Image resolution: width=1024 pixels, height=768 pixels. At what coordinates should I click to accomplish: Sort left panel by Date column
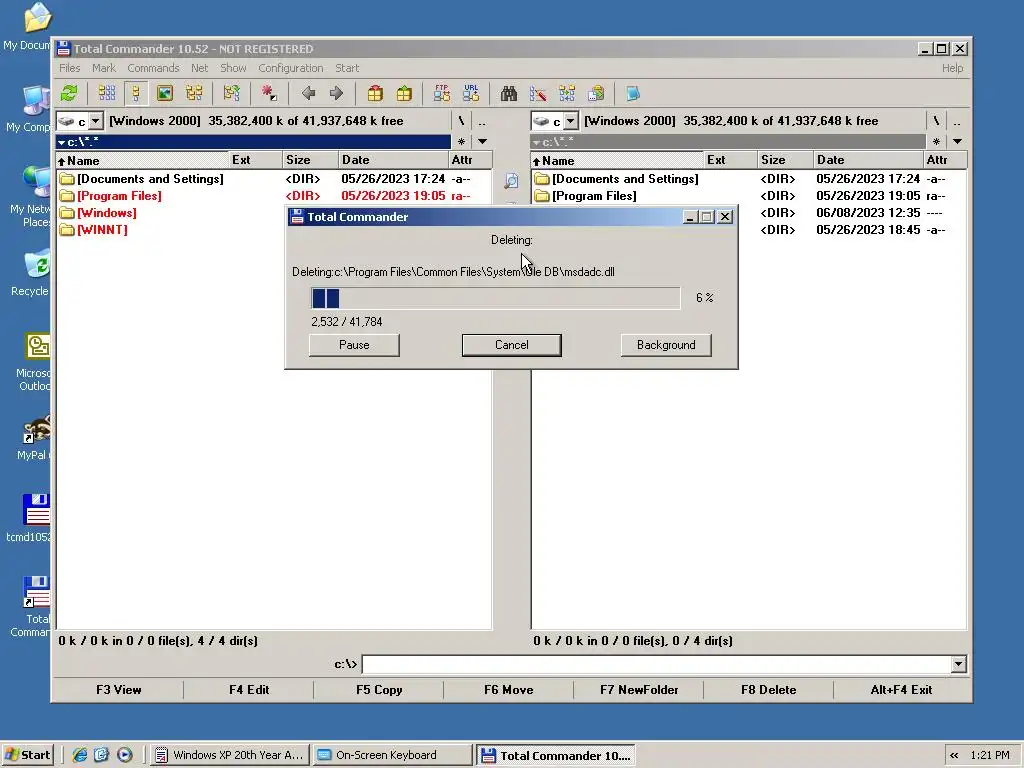pyautogui.click(x=393, y=160)
